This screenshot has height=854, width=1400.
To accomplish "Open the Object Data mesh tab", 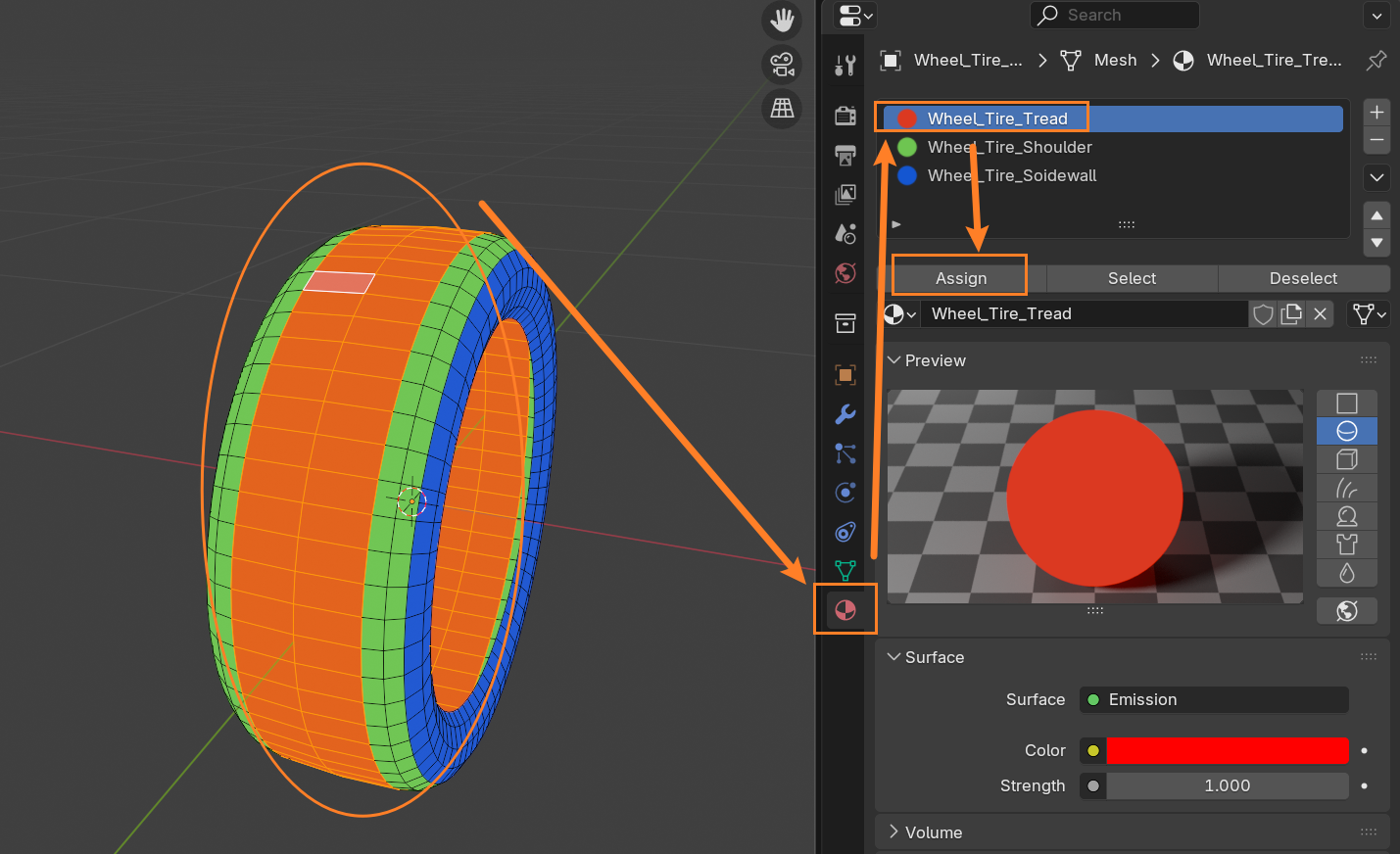I will [845, 570].
